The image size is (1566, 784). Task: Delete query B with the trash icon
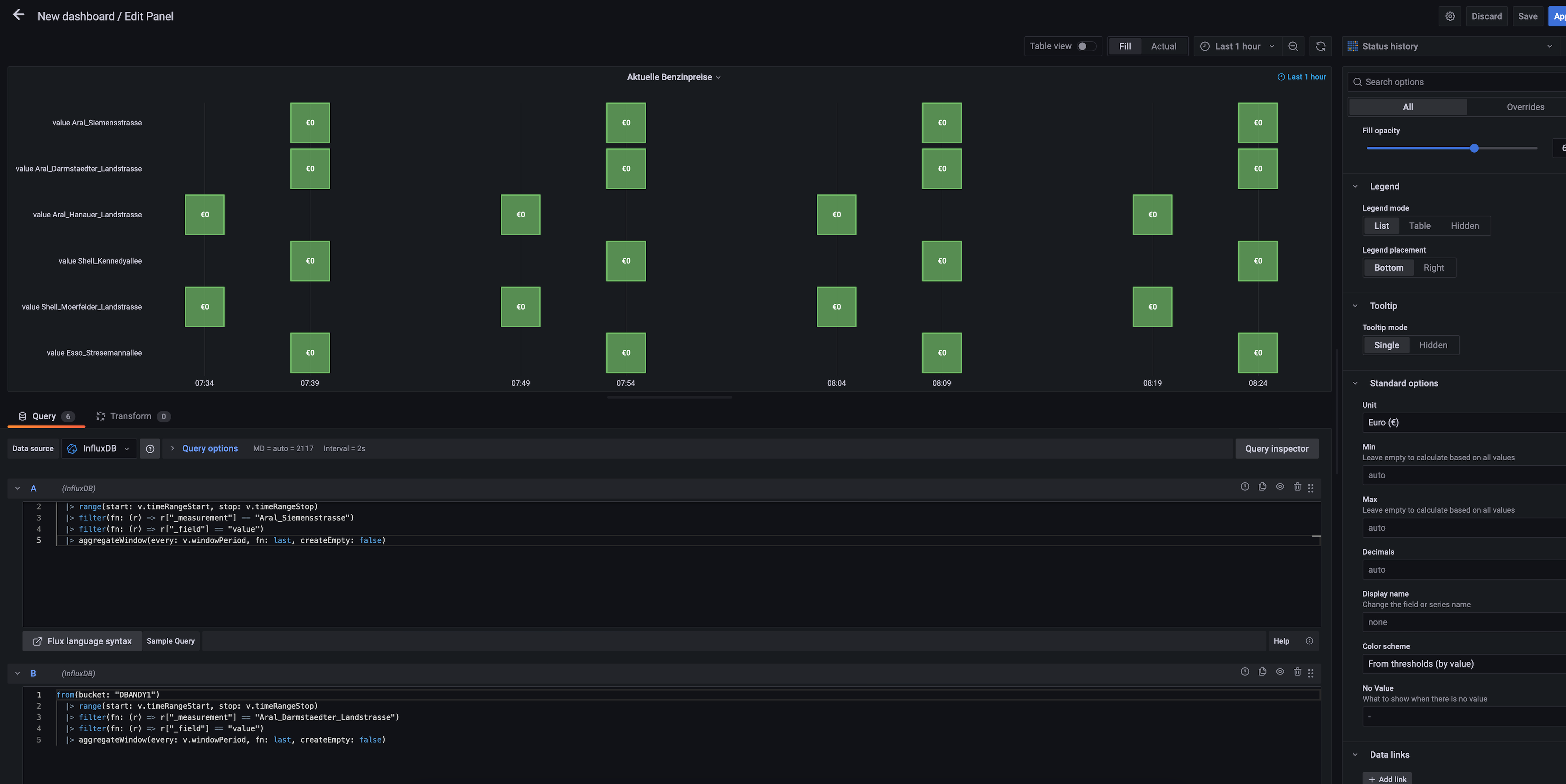1297,672
